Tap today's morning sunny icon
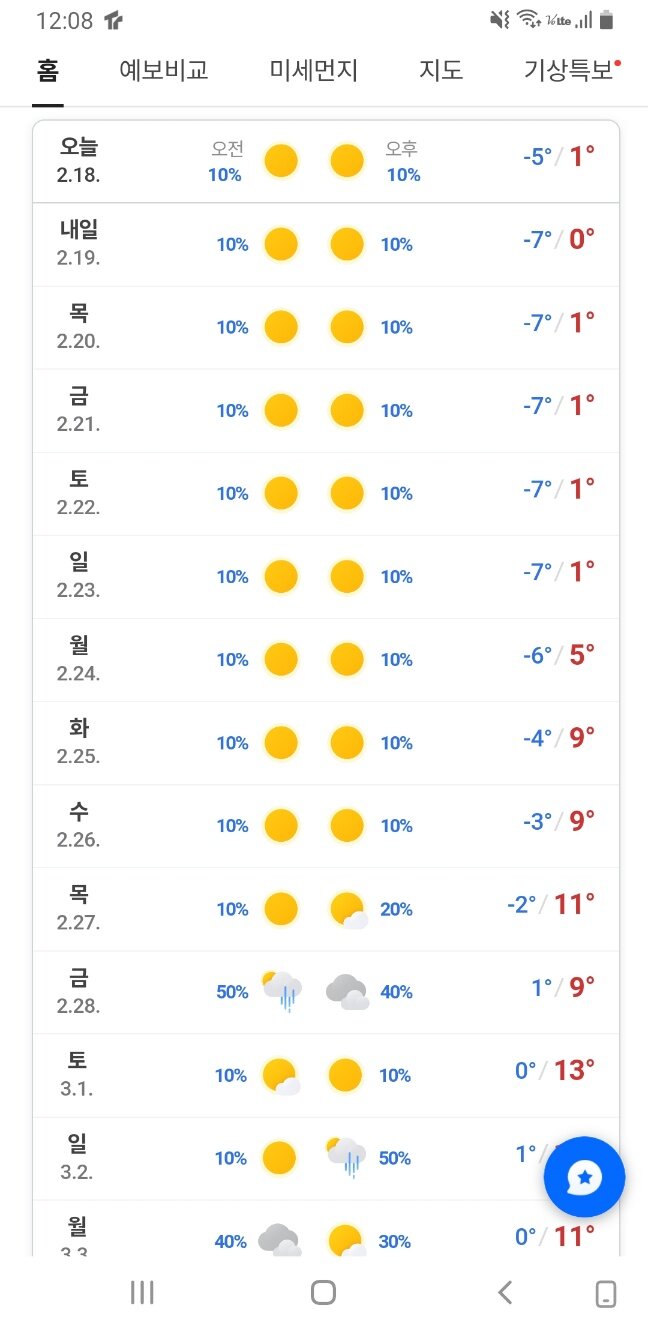Image resolution: width=648 pixels, height=1332 pixels. point(281,161)
